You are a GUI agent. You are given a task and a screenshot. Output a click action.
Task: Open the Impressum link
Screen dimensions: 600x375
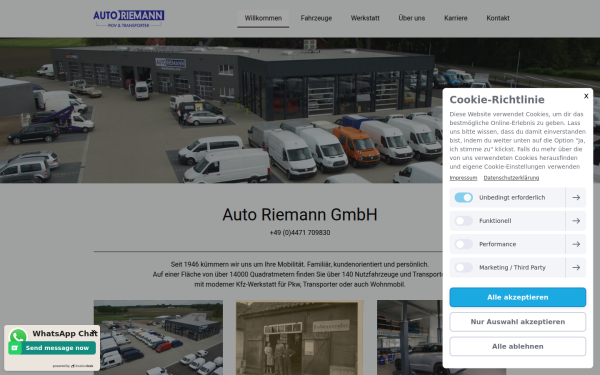click(463, 178)
